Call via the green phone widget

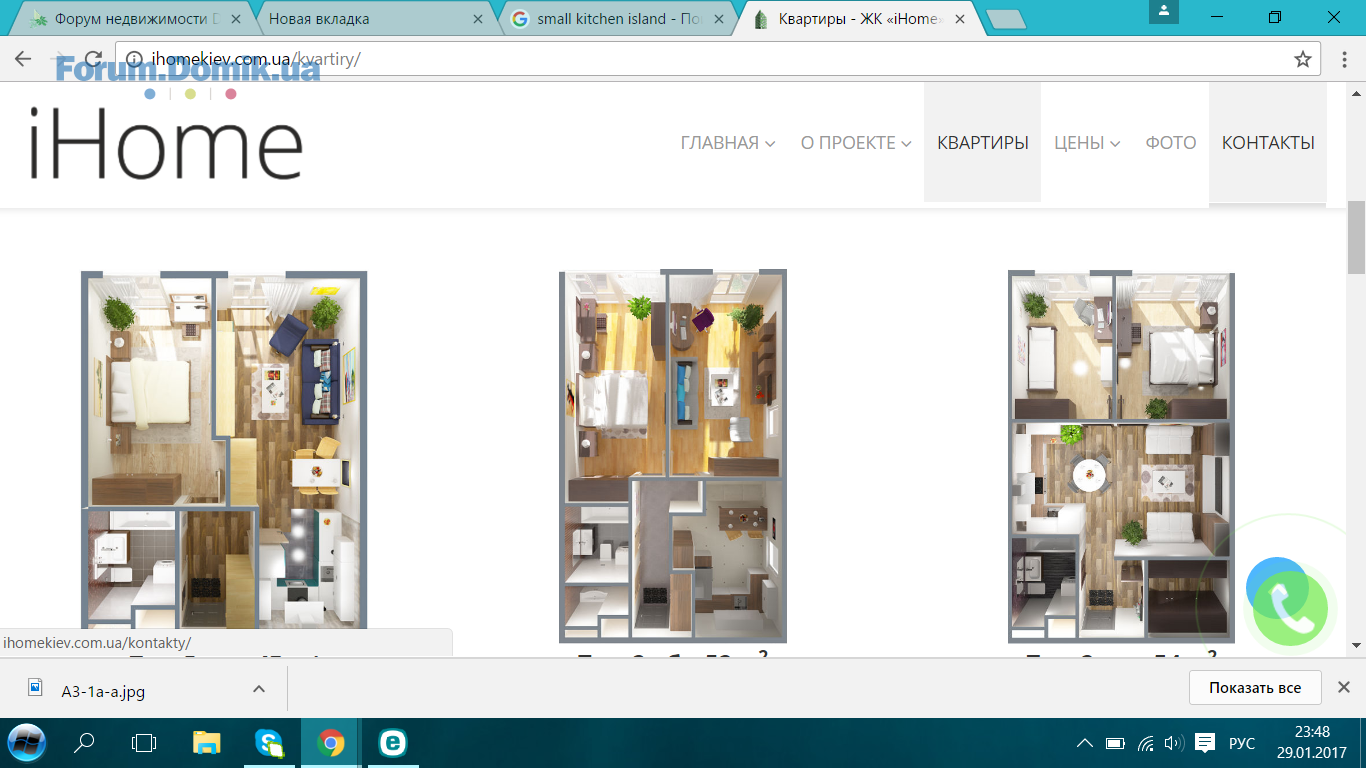(1290, 608)
